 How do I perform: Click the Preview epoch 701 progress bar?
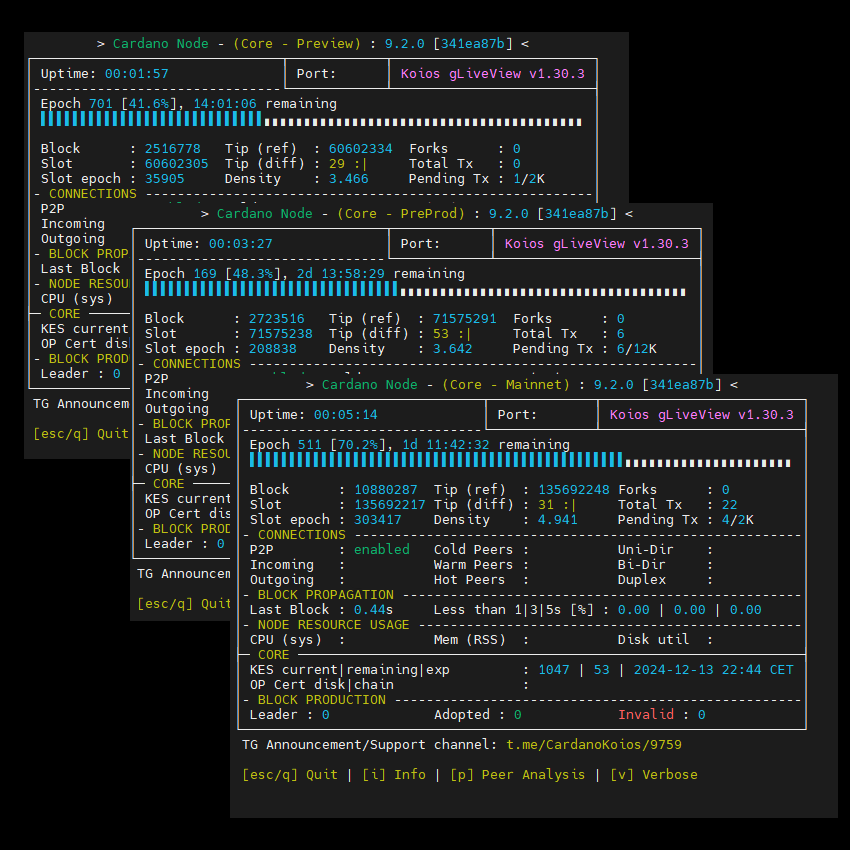[x=311, y=119]
